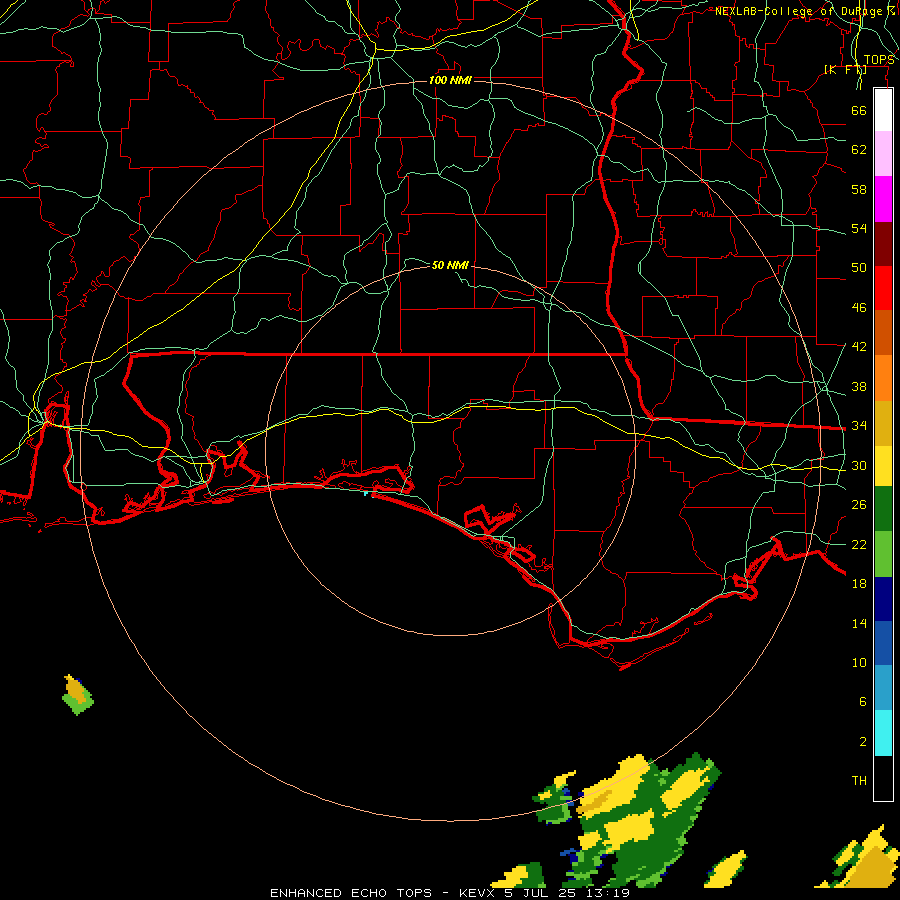Click the orange 42 kft legend swatch
Image resolution: width=900 pixels, height=900 pixels.
[x=883, y=378]
